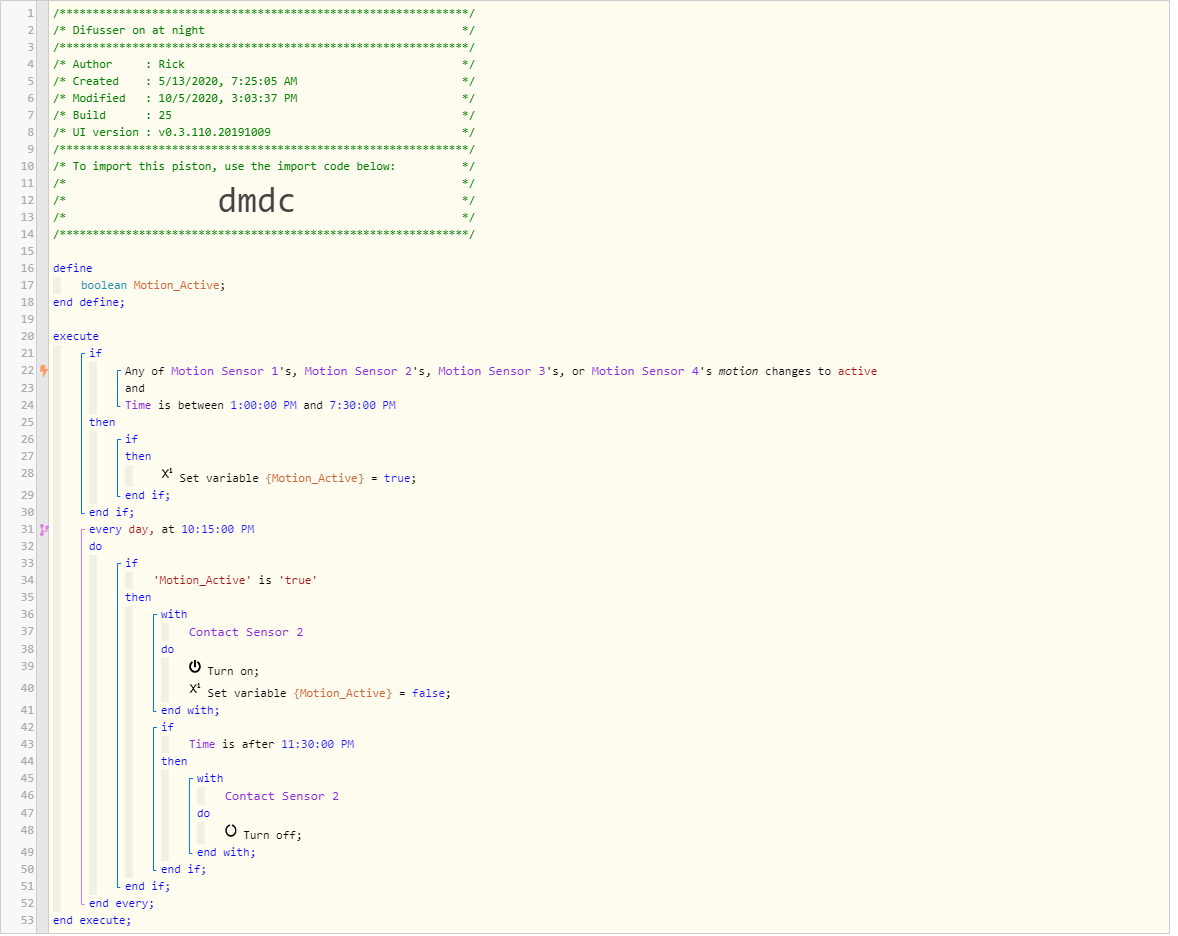Click the variable icon before Motion_Active = false

pyautogui.click(x=195, y=688)
